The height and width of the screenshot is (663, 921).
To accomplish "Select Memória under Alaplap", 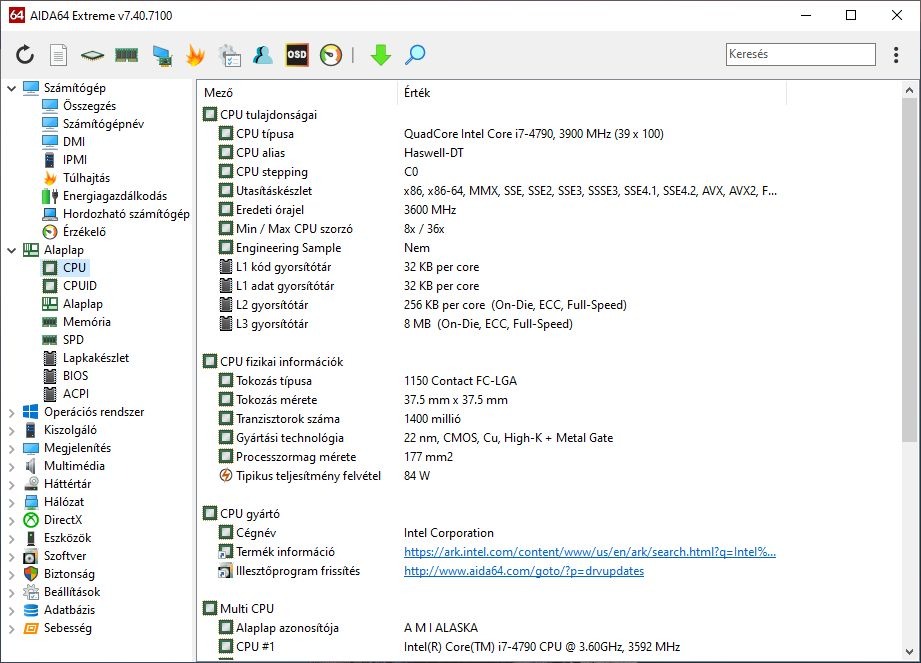I will [86, 322].
